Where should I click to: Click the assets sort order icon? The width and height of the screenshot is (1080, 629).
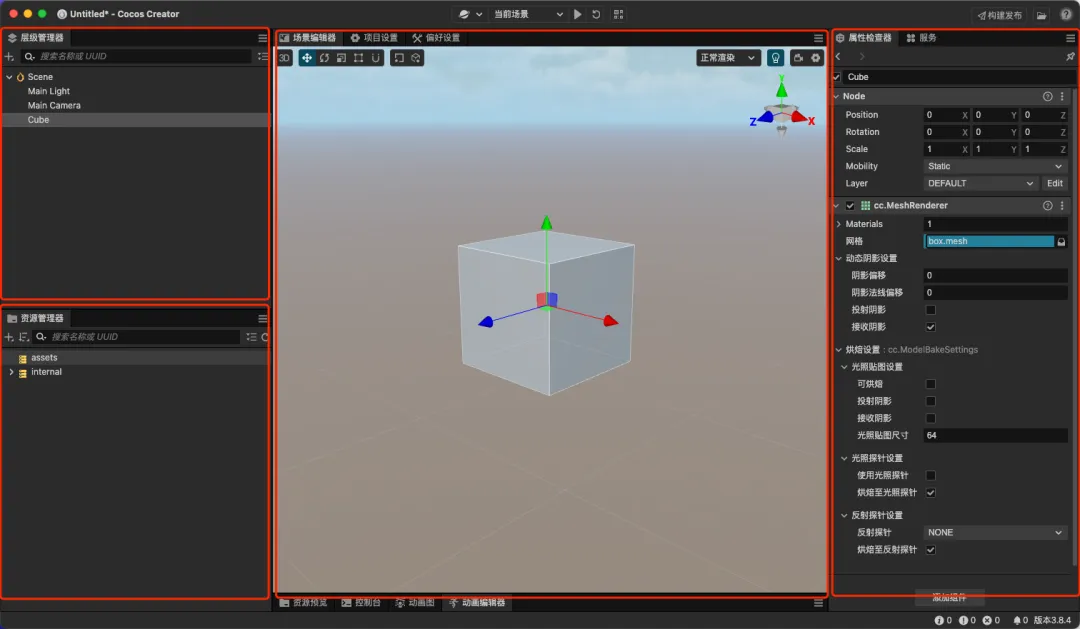24,337
